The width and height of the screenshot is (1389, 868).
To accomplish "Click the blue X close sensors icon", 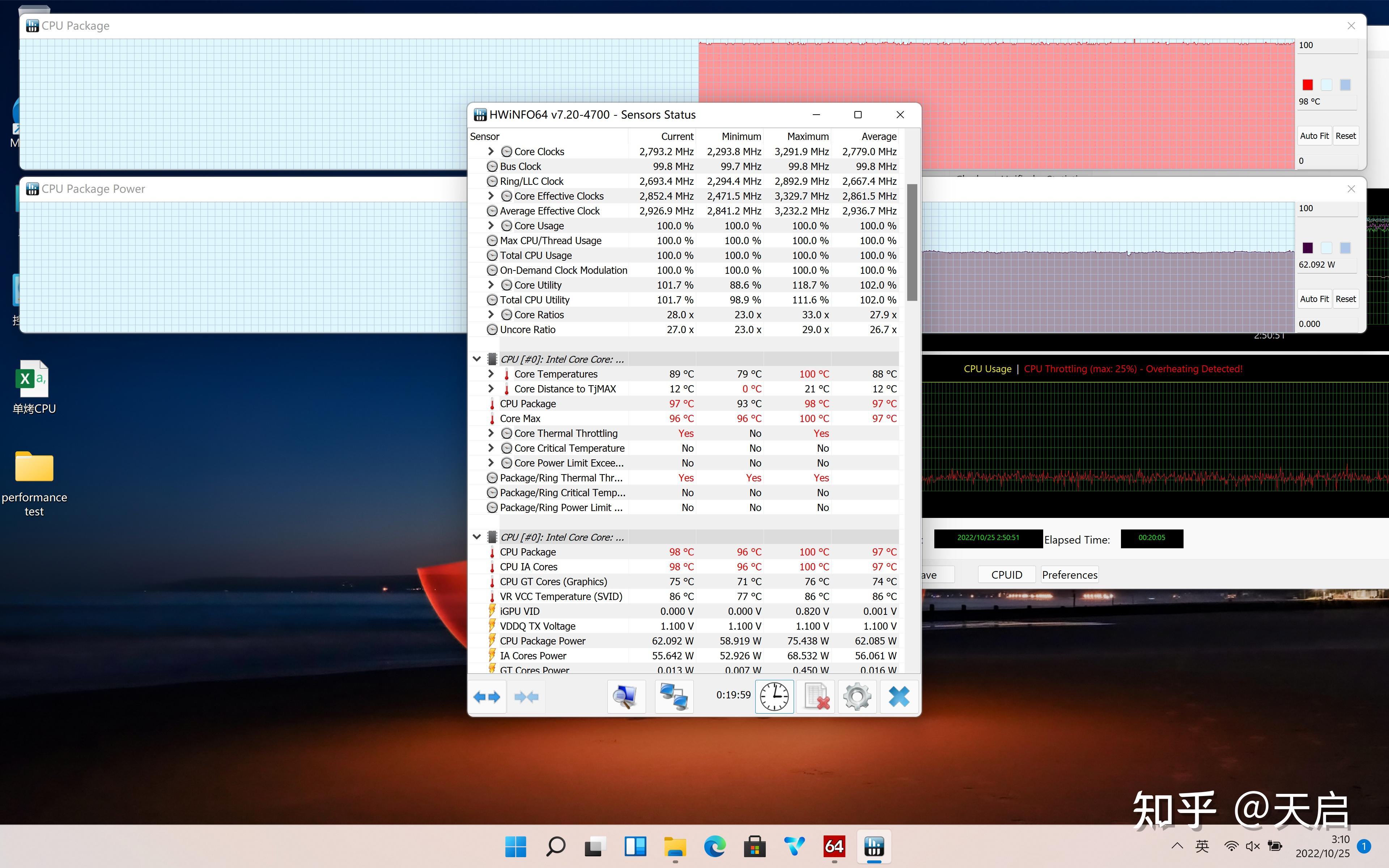I will pyautogui.click(x=899, y=697).
